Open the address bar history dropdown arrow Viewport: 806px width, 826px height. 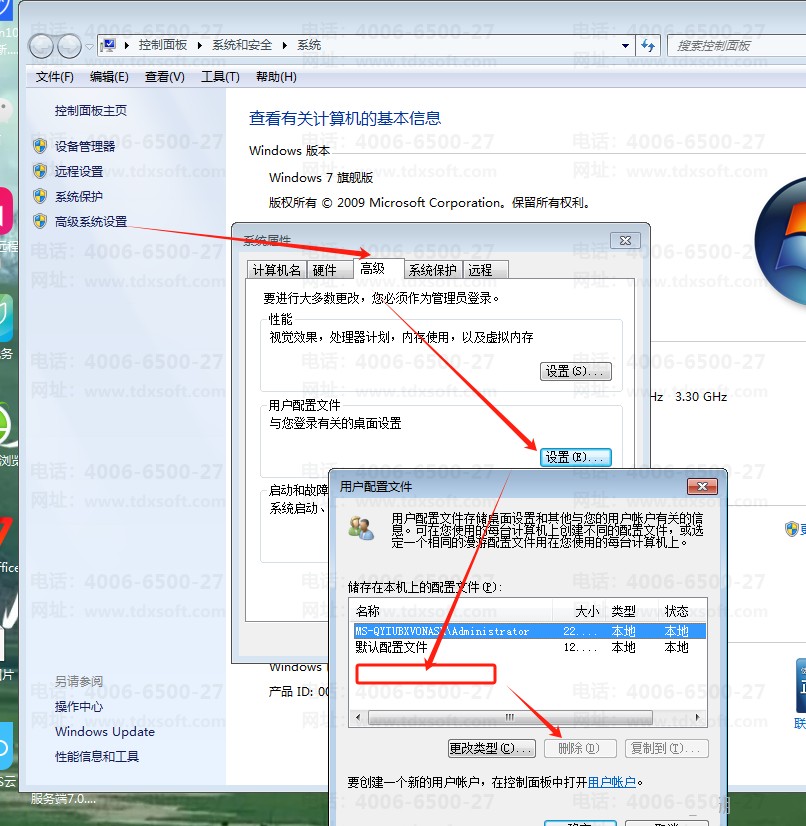626,45
